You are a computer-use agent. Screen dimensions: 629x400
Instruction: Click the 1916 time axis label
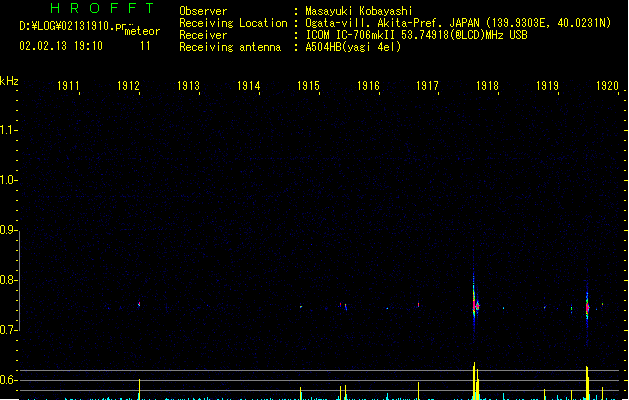click(x=368, y=86)
